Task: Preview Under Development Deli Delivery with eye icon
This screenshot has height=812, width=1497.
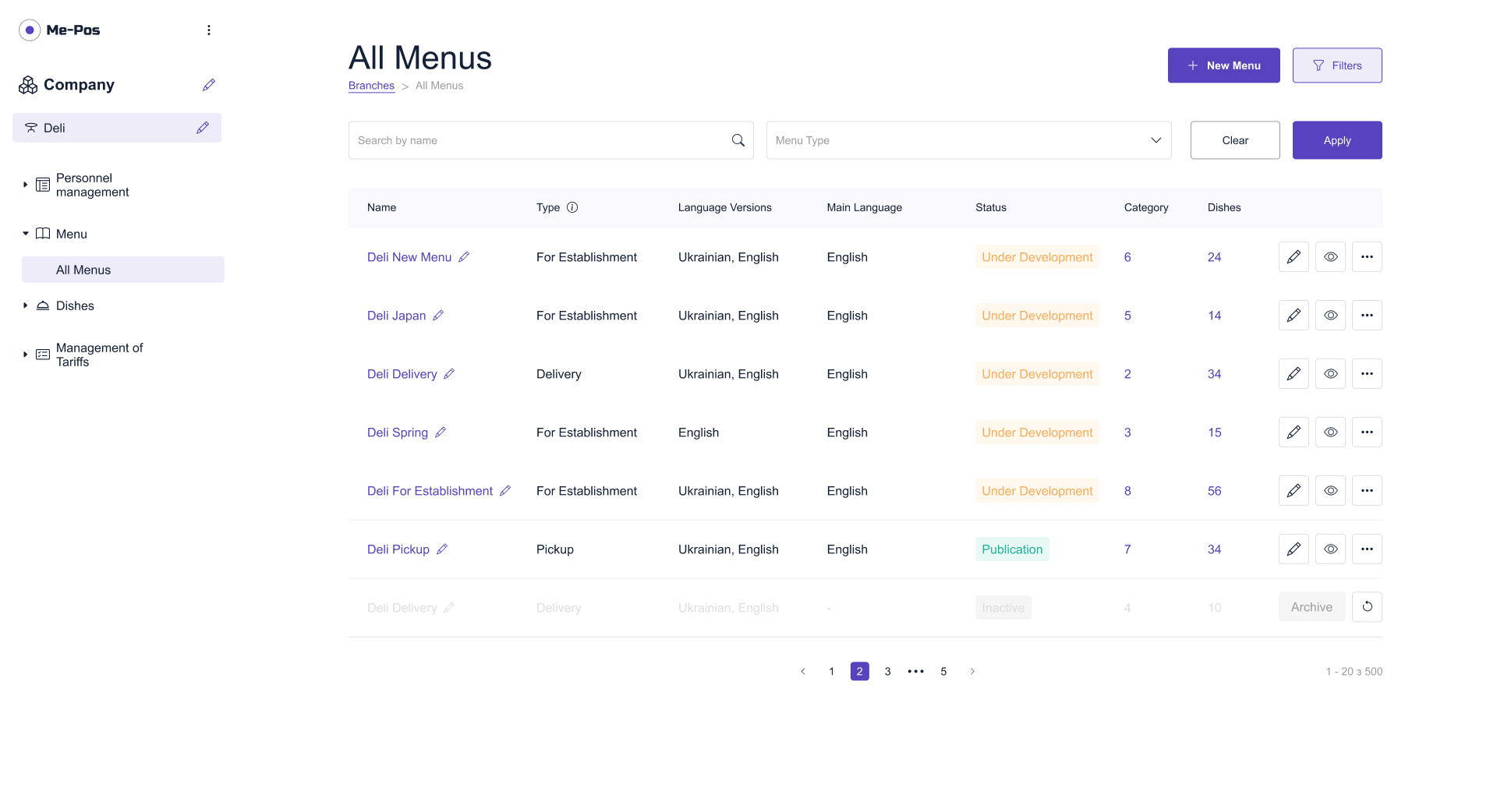Action: (x=1330, y=374)
